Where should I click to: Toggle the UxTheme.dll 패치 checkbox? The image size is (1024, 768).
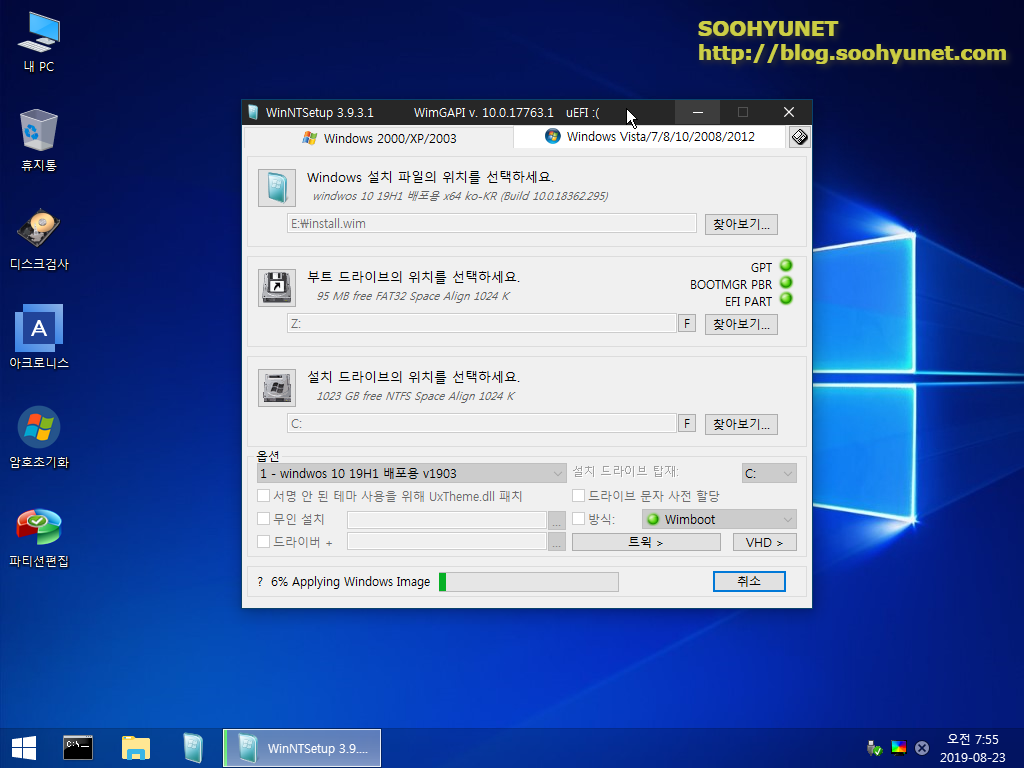[x=264, y=496]
